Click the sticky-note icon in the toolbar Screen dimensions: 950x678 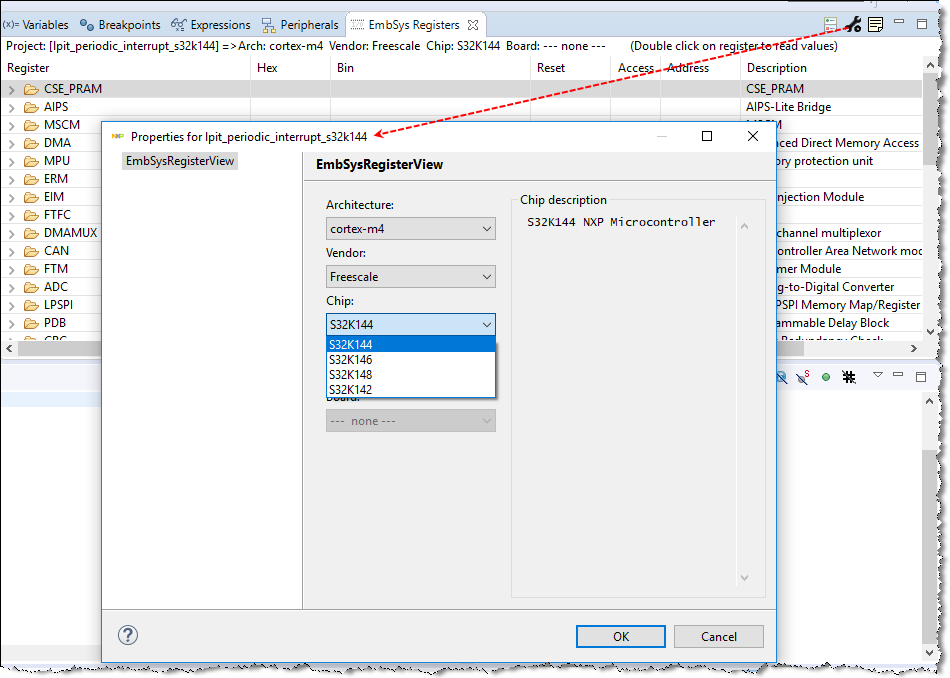point(874,22)
